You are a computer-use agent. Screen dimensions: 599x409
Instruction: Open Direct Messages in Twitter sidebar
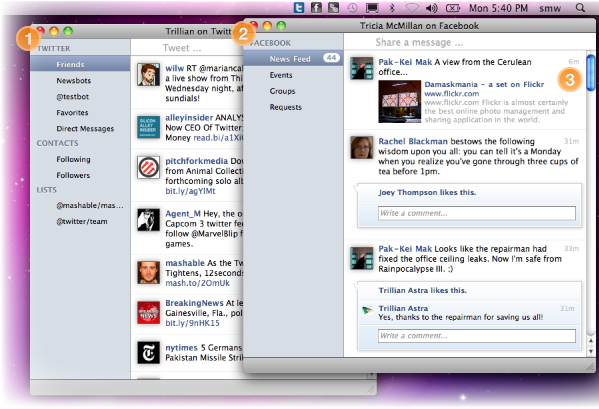point(80,128)
